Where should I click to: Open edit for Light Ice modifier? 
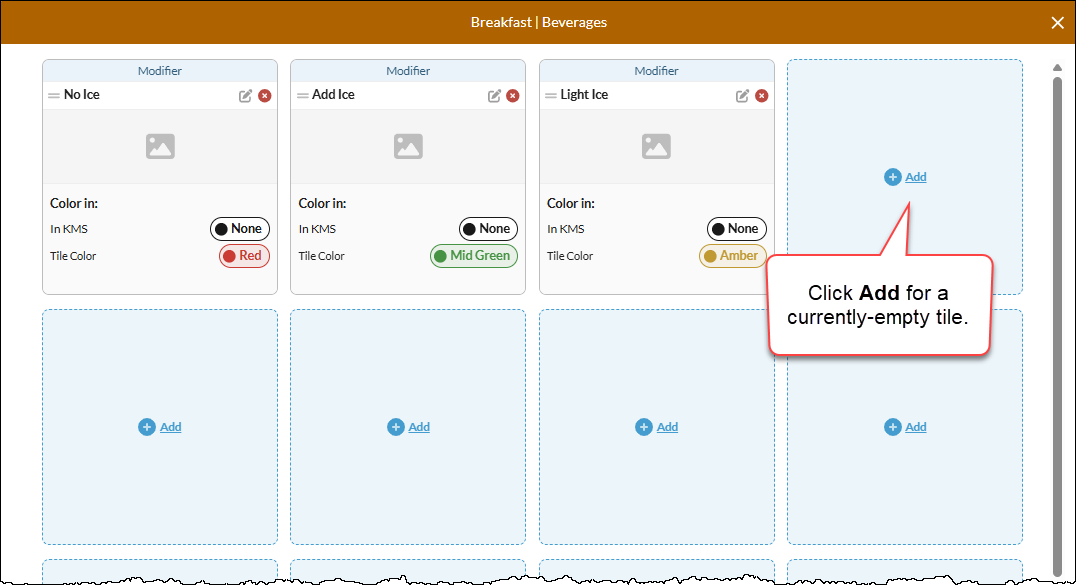[742, 95]
